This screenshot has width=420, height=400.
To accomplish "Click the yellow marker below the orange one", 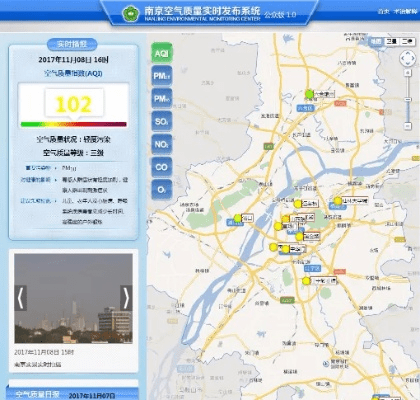I will [278, 226].
